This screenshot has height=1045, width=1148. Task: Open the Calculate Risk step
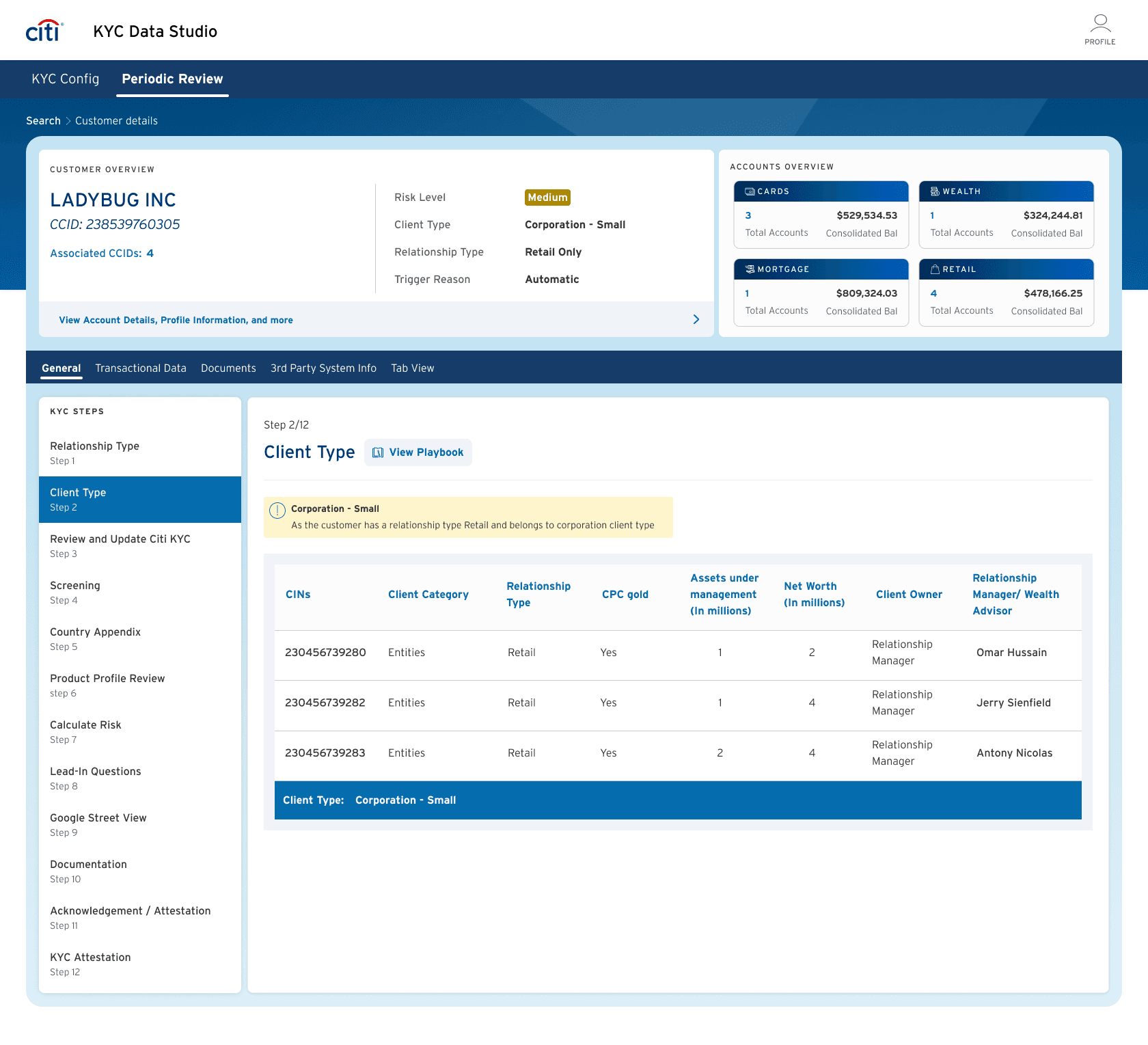pos(140,731)
